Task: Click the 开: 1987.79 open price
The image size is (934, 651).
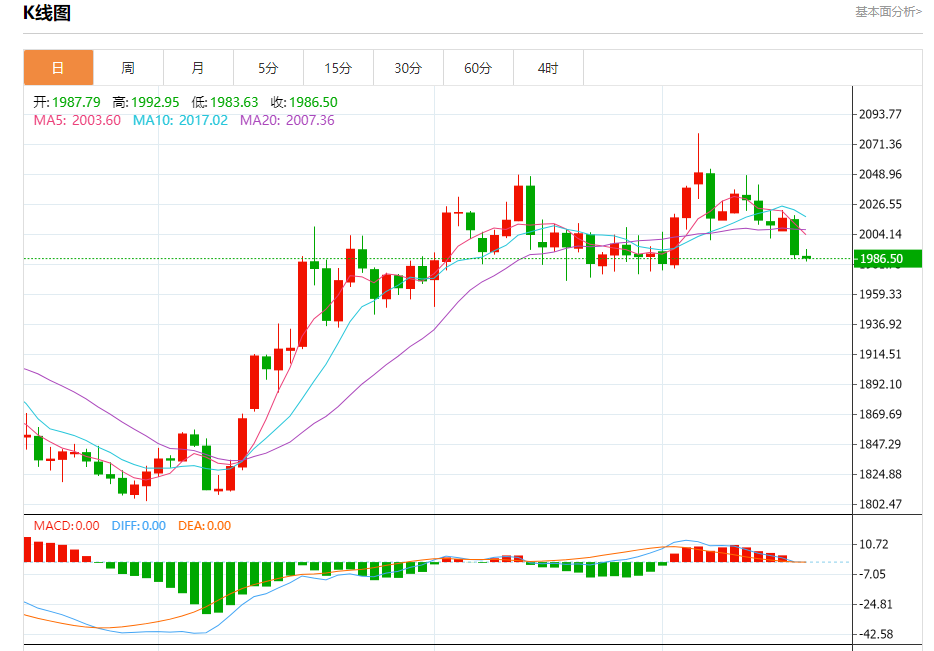Action: [x=67, y=102]
